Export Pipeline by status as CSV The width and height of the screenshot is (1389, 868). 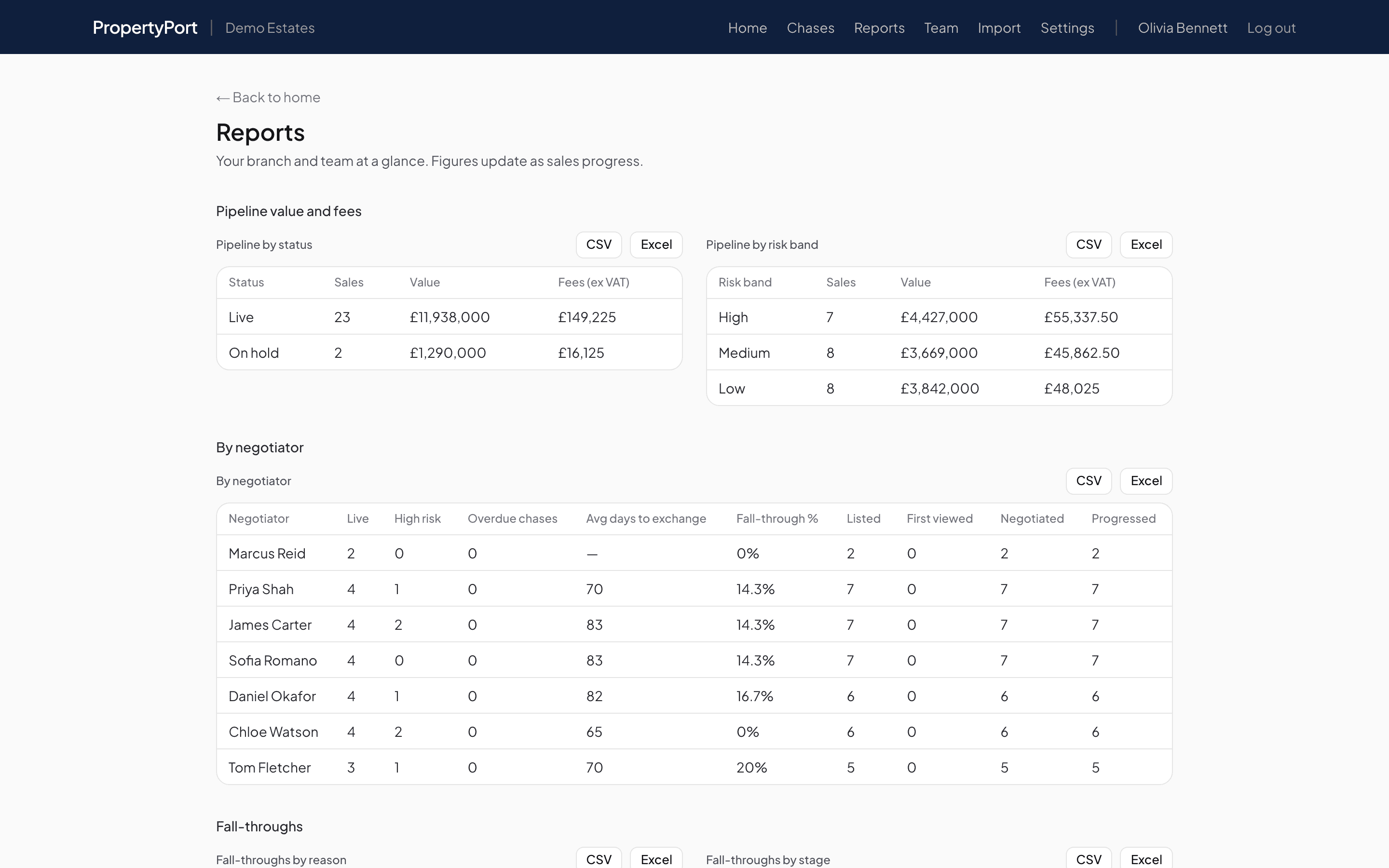[x=599, y=244]
